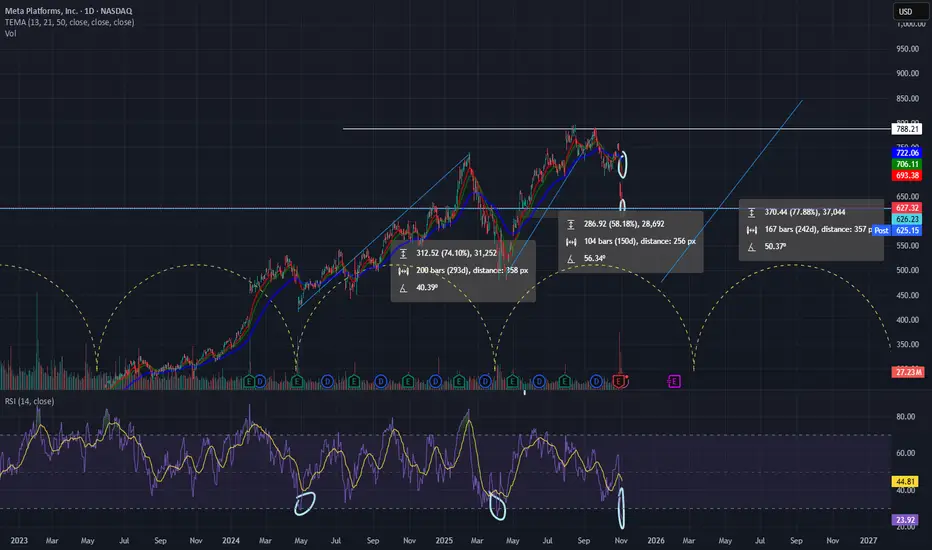The image size is (932, 550).
Task: Select the RSI (14, close) indicator legend
Action: tap(29, 401)
